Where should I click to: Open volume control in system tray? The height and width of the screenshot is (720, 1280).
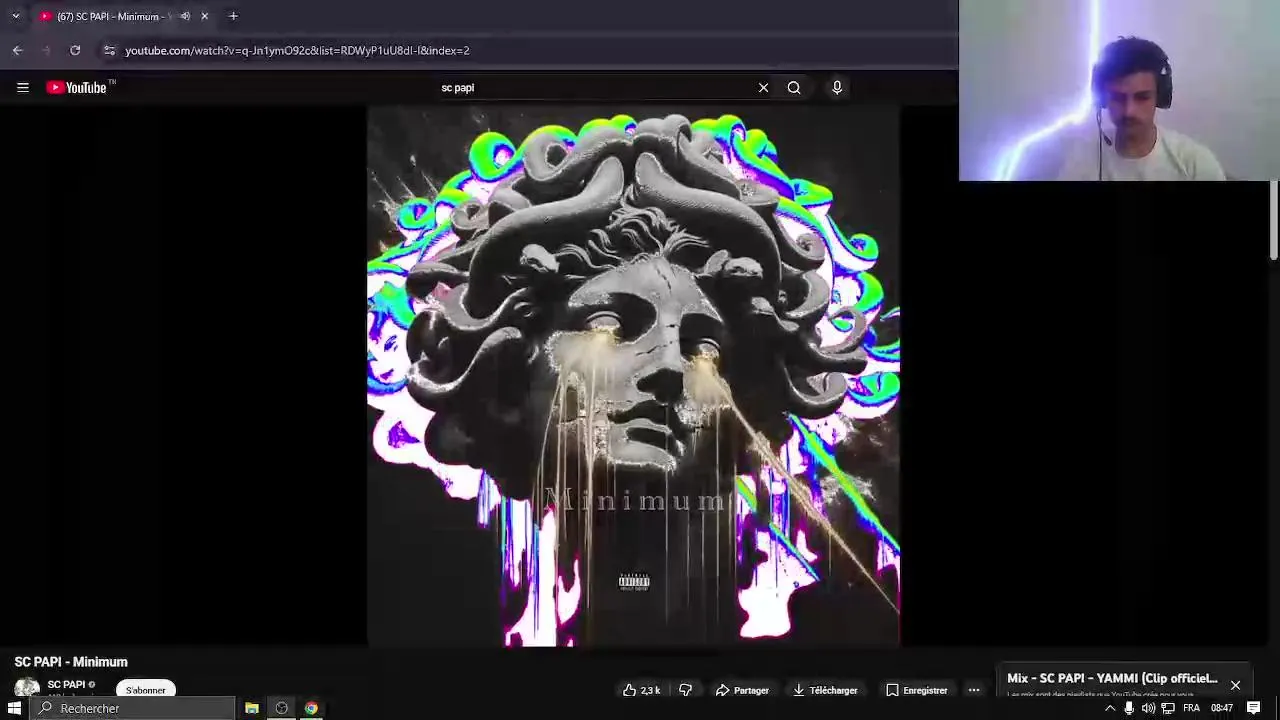click(x=1148, y=708)
